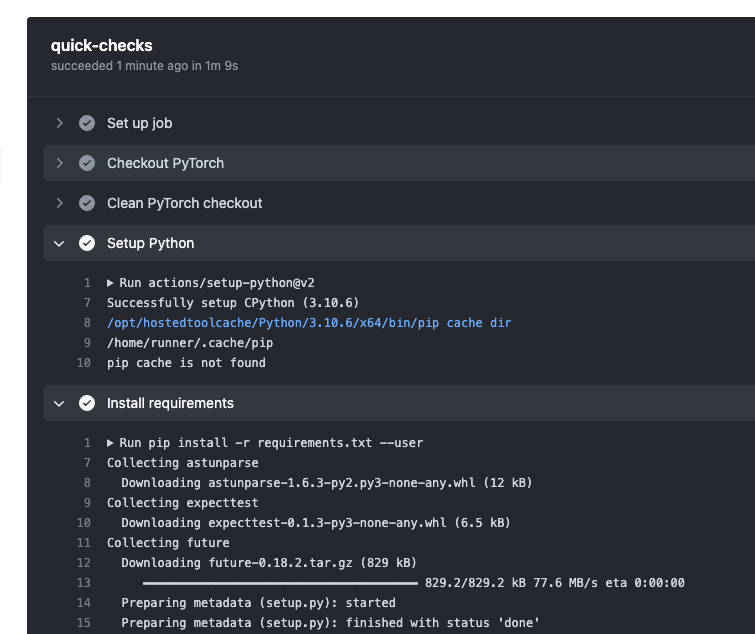Select log line number 7 in Setup Python

[87, 303]
